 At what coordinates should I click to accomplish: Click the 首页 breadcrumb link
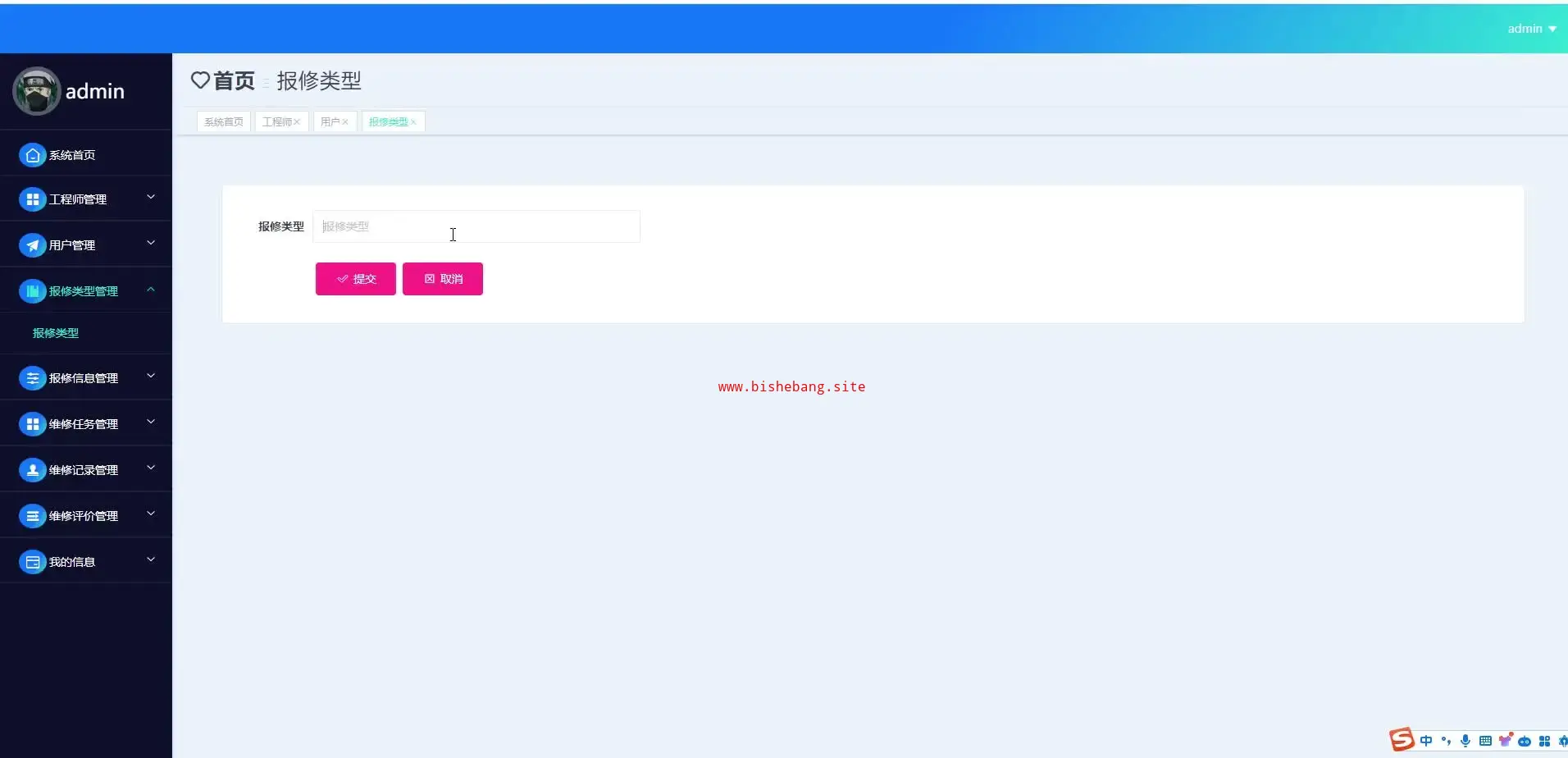(235, 80)
